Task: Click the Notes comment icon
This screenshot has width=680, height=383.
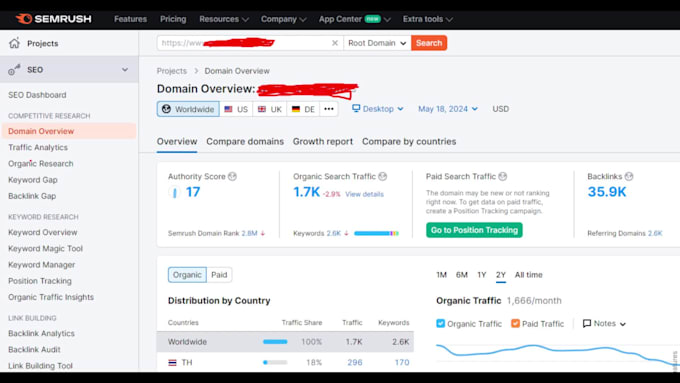Action: (587, 324)
